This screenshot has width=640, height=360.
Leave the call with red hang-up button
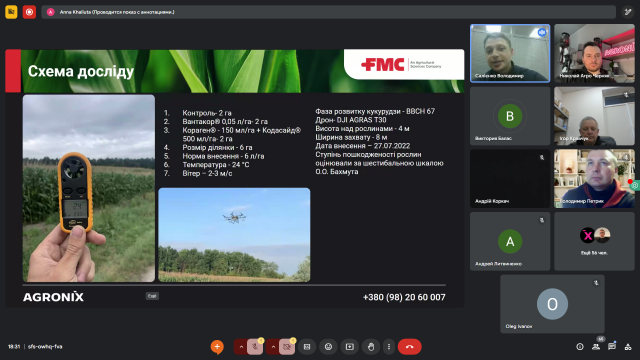point(409,347)
